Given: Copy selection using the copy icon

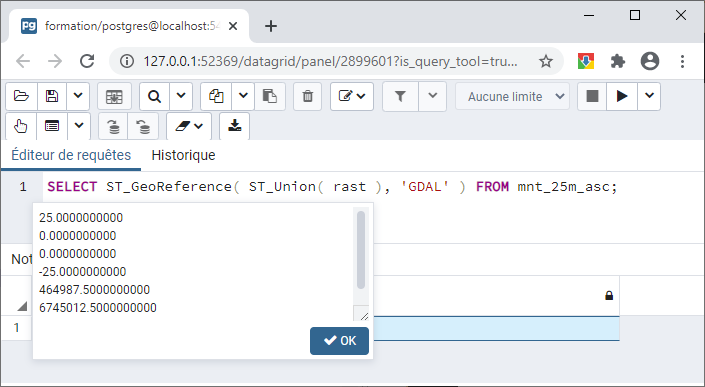Looking at the screenshot, I should click(216, 96).
